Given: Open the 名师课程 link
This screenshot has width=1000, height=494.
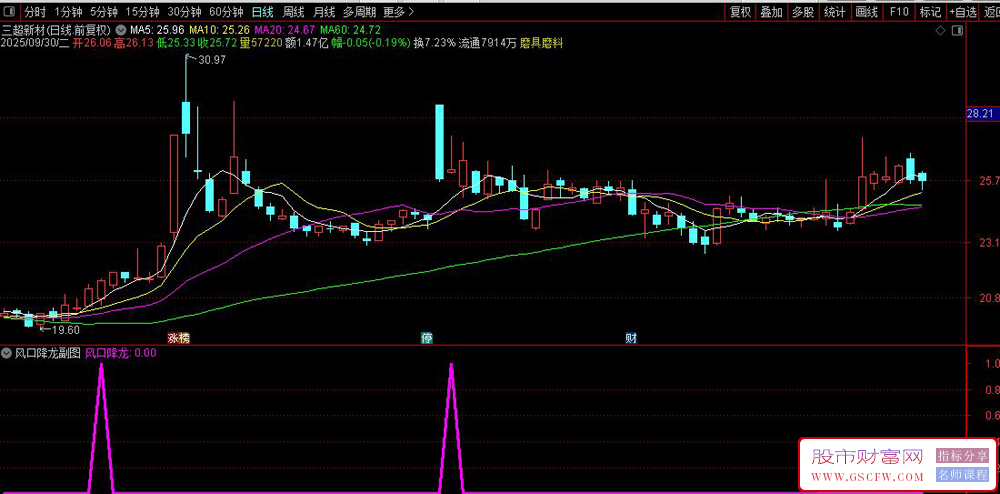Looking at the screenshot, I should coord(962,475).
